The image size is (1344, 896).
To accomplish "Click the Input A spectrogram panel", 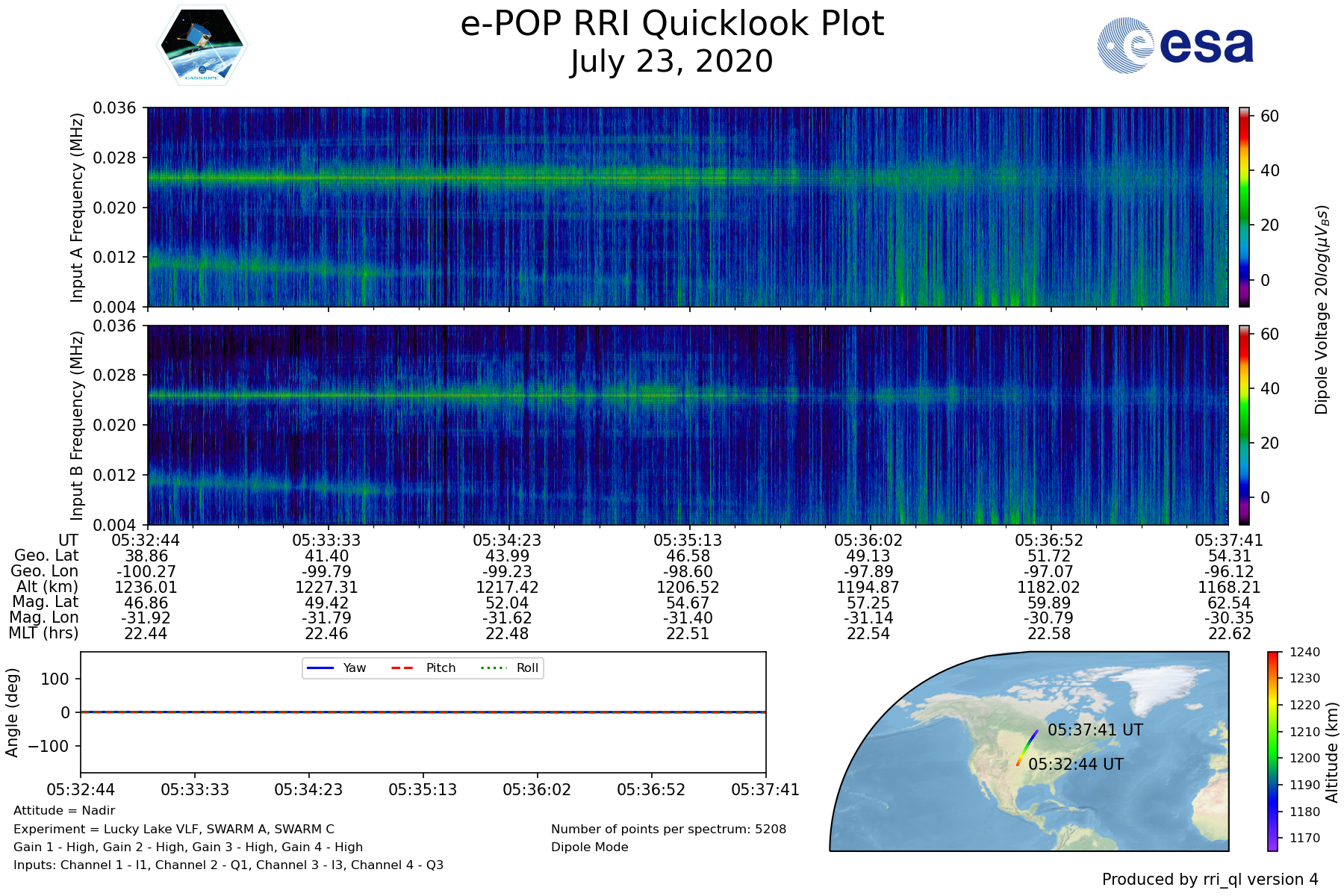I will click(687, 207).
